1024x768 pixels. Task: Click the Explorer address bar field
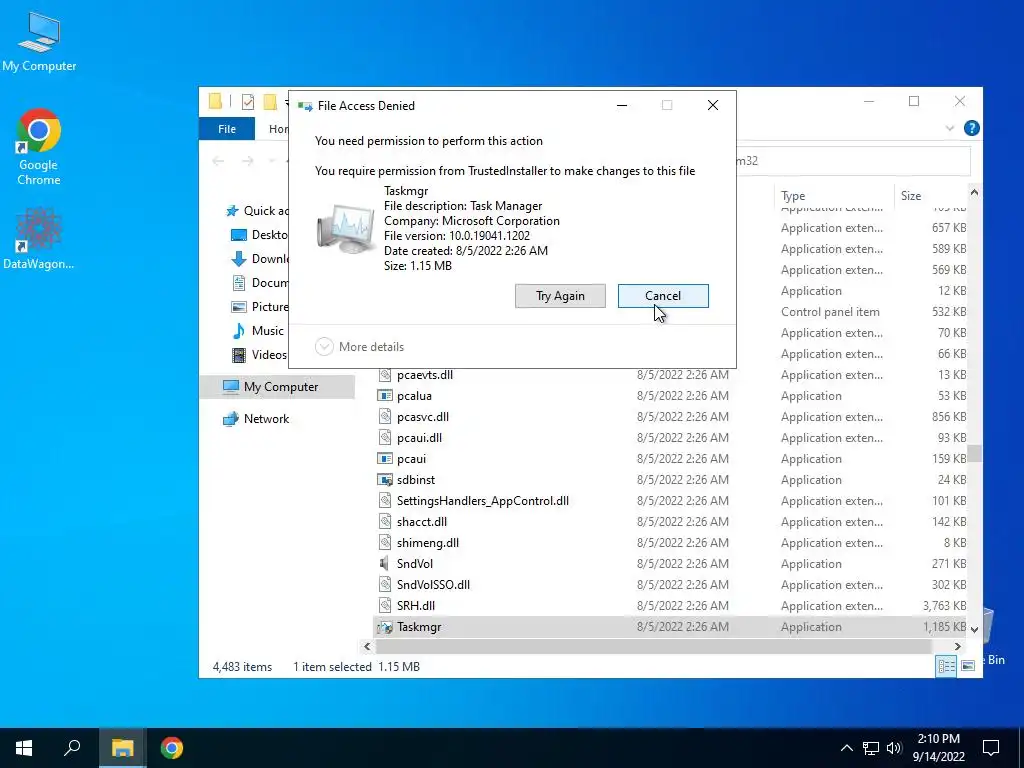coord(852,161)
